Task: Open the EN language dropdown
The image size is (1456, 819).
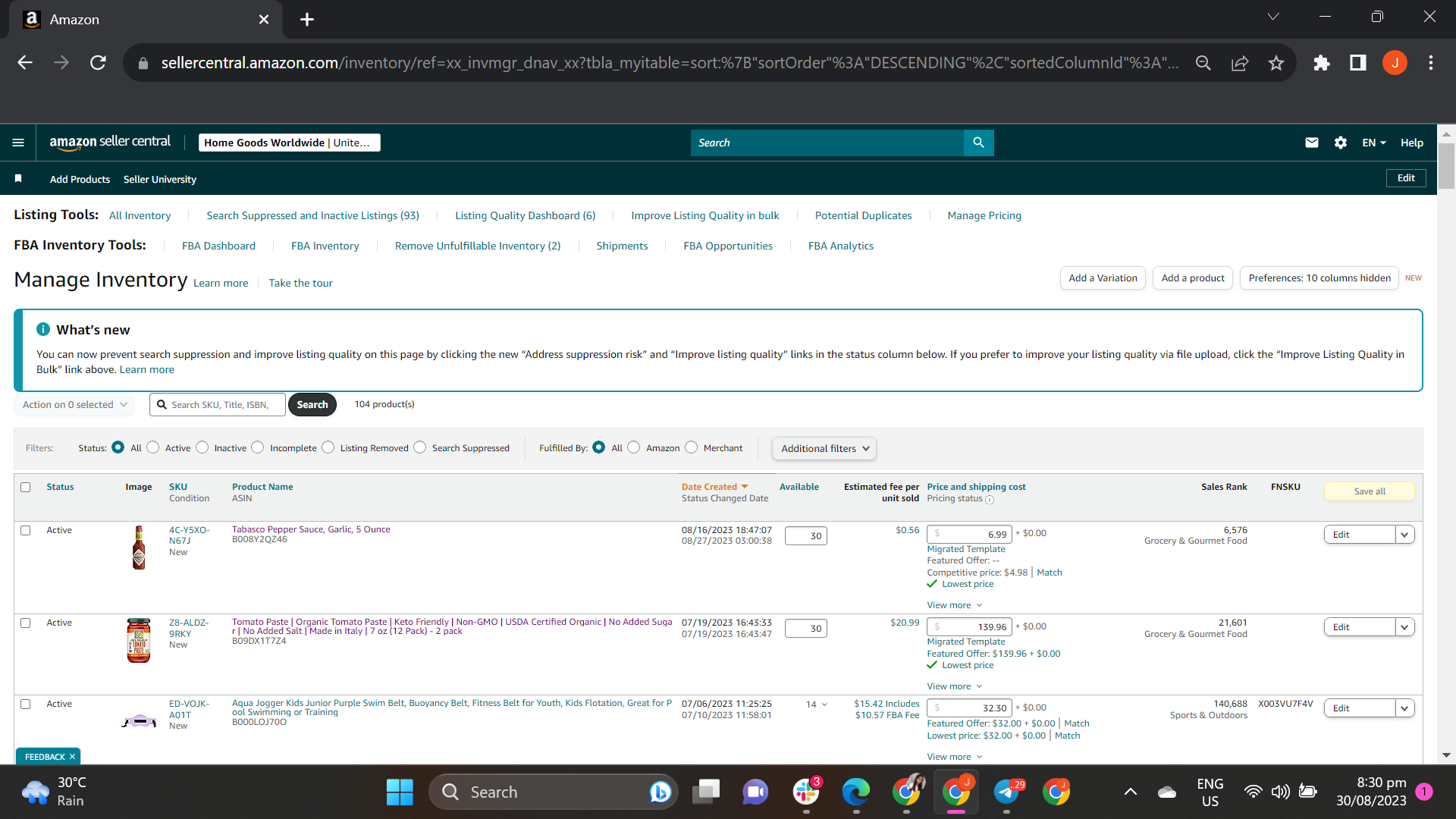Action: 1374,143
